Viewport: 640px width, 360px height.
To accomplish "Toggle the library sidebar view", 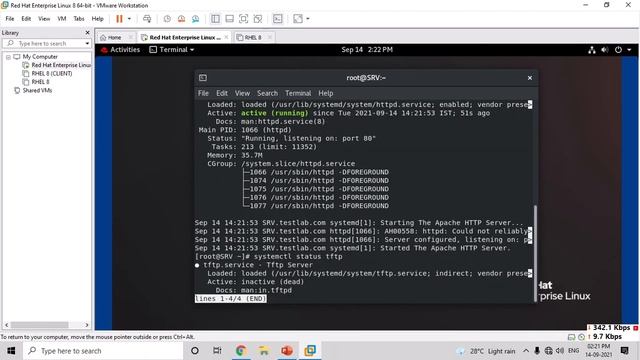I will tap(215, 19).
